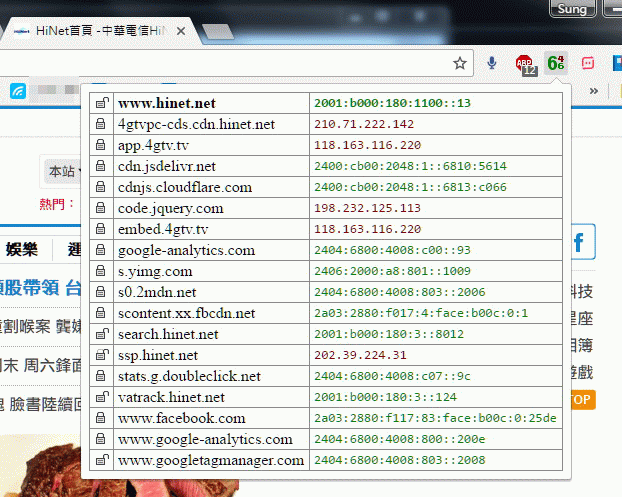Click the bookmark star icon
This screenshot has width=622, height=497.
point(460,63)
